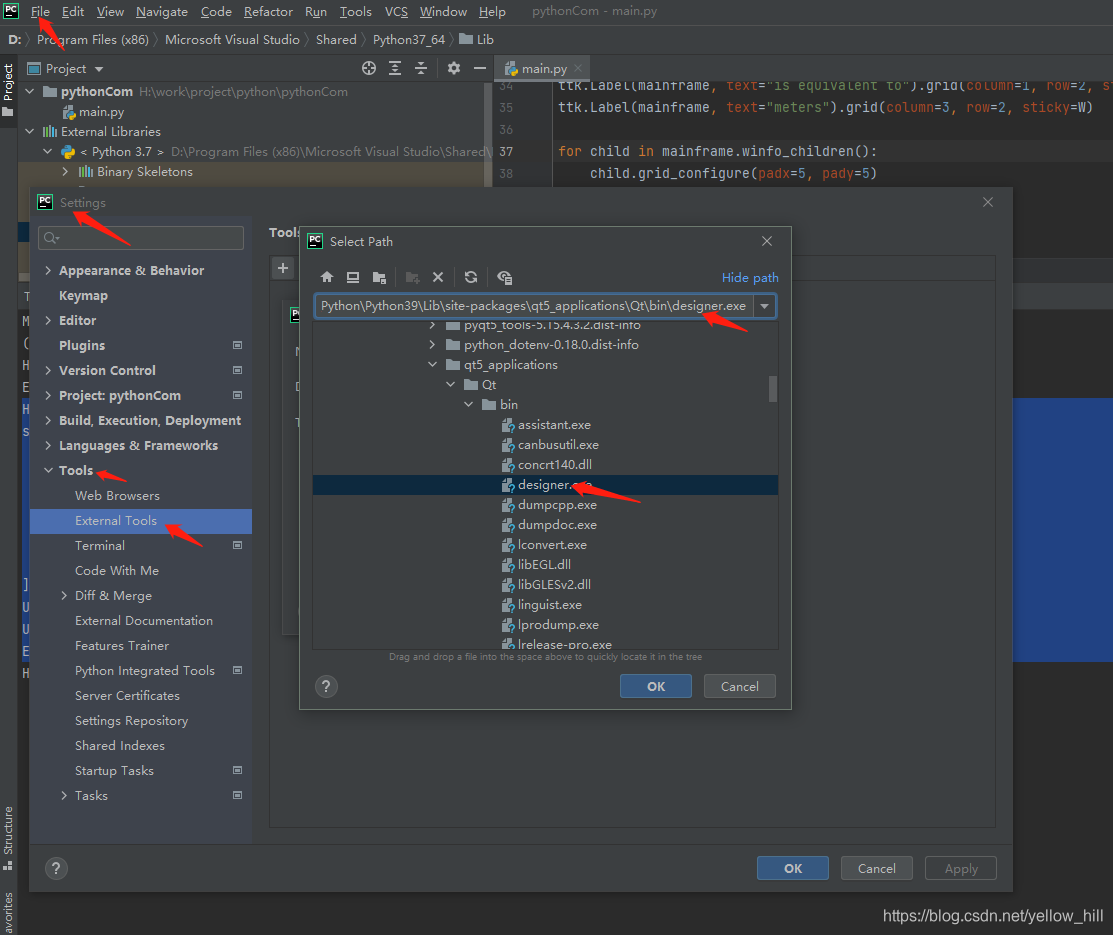Collapse All icon in the Project panel toolbar
The image size is (1113, 935).
pyautogui.click(x=421, y=68)
